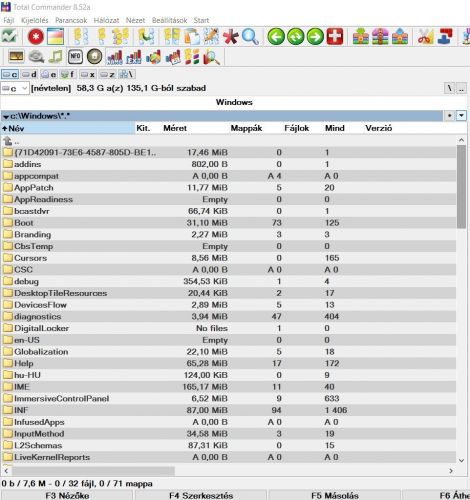Viewport: 470px width, 500px height.
Task: Switch to drive d button
Action: pyautogui.click(x=29, y=74)
